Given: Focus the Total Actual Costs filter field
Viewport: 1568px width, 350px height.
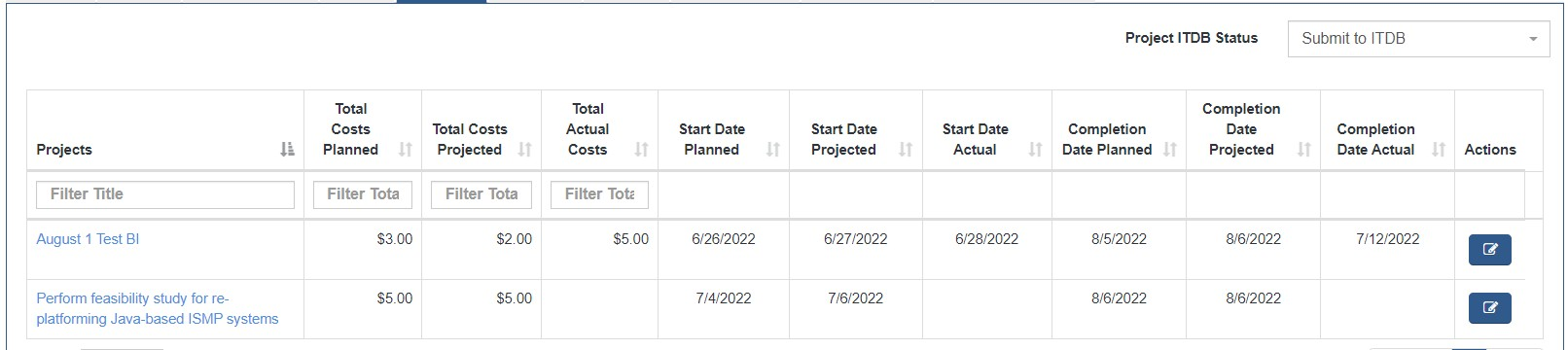Looking at the screenshot, I should pyautogui.click(x=600, y=194).
